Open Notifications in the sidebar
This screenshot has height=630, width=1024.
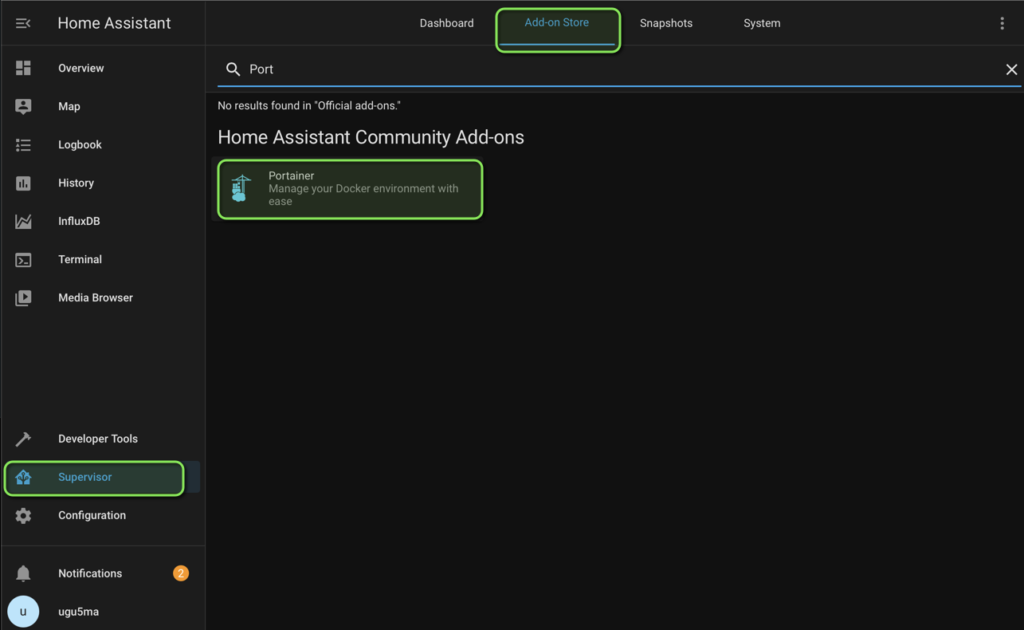[101, 573]
